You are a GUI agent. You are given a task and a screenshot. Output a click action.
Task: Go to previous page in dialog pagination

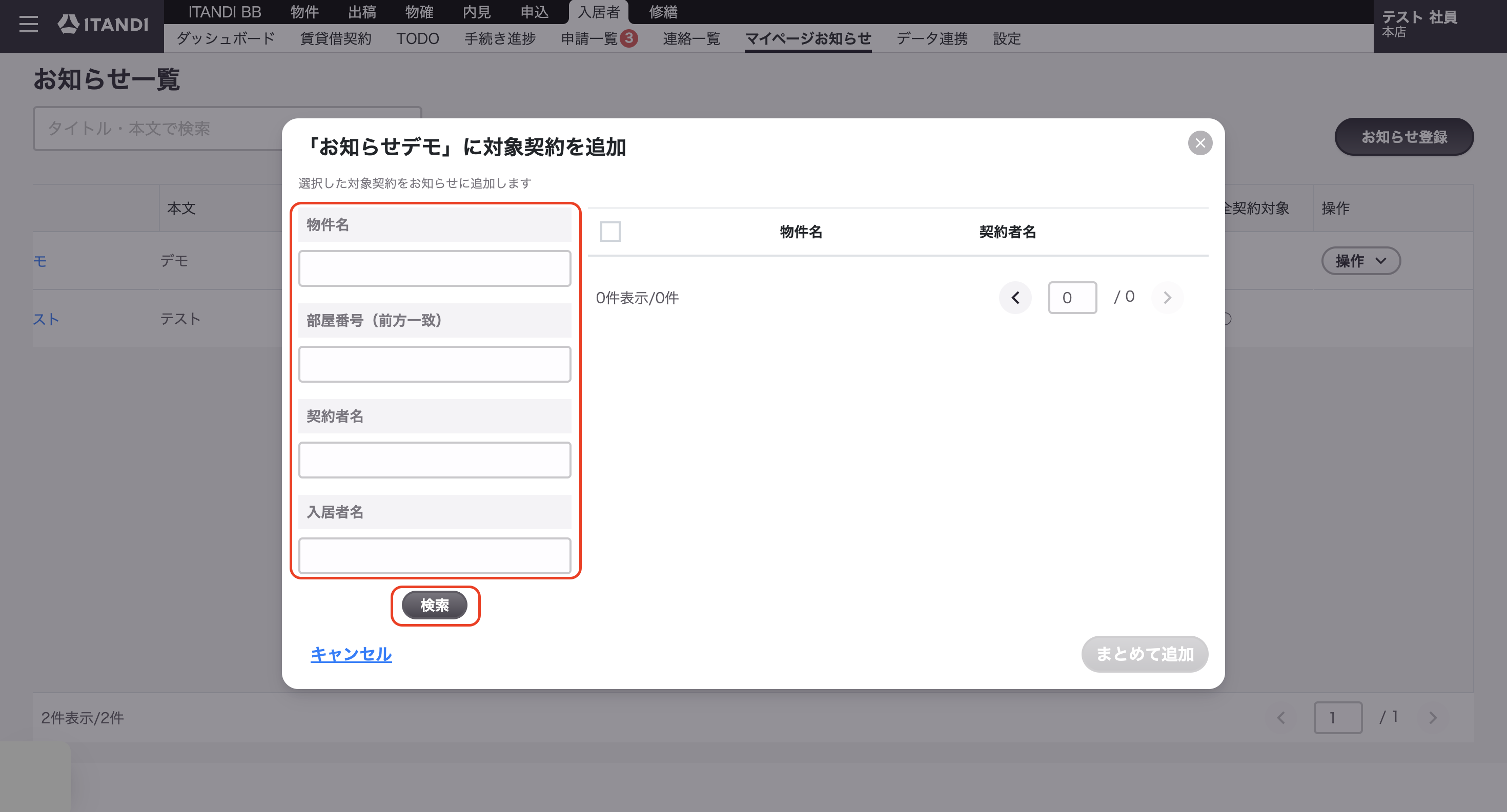tap(1015, 298)
